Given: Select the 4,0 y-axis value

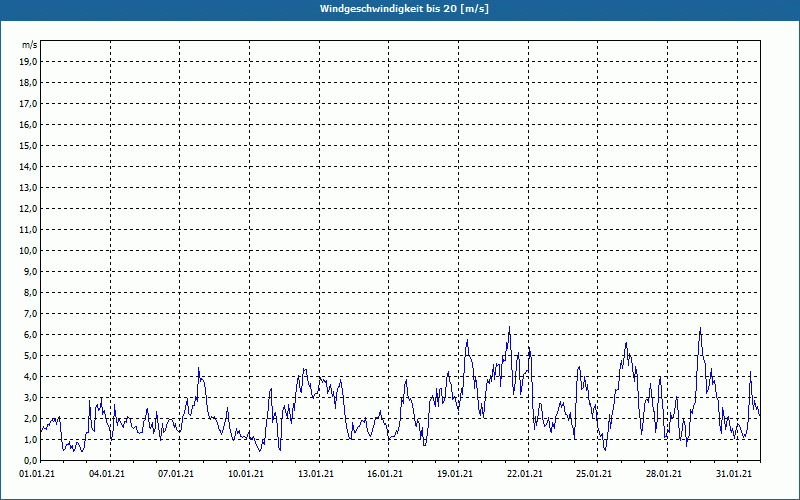Looking at the screenshot, I should pyautogui.click(x=30, y=377).
